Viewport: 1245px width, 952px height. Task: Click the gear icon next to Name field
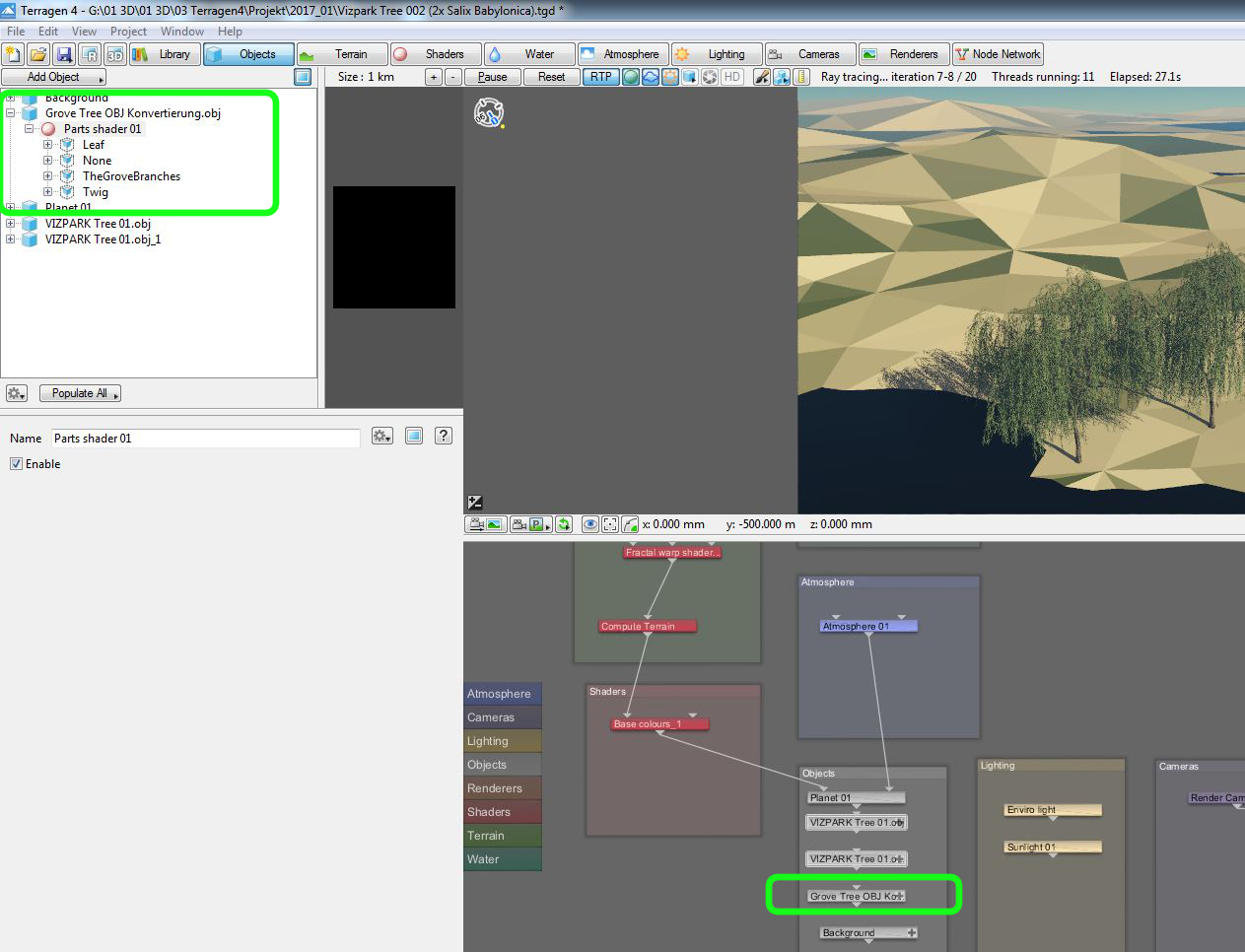(x=382, y=436)
